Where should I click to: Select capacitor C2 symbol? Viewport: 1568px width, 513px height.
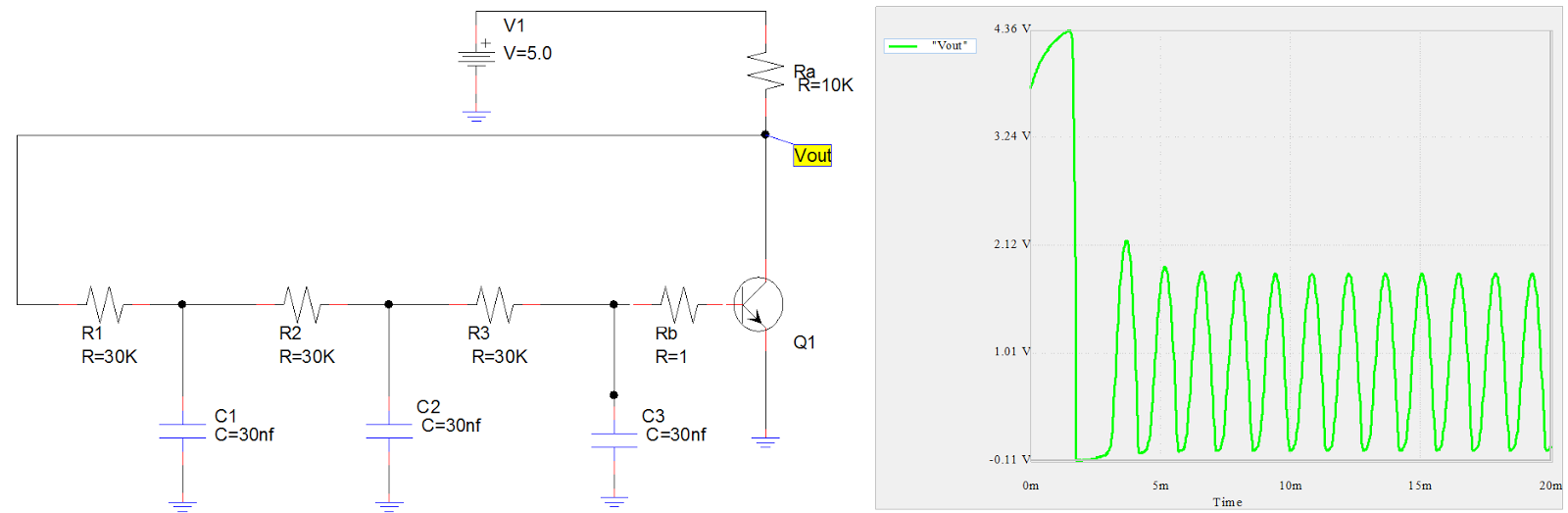point(389,432)
